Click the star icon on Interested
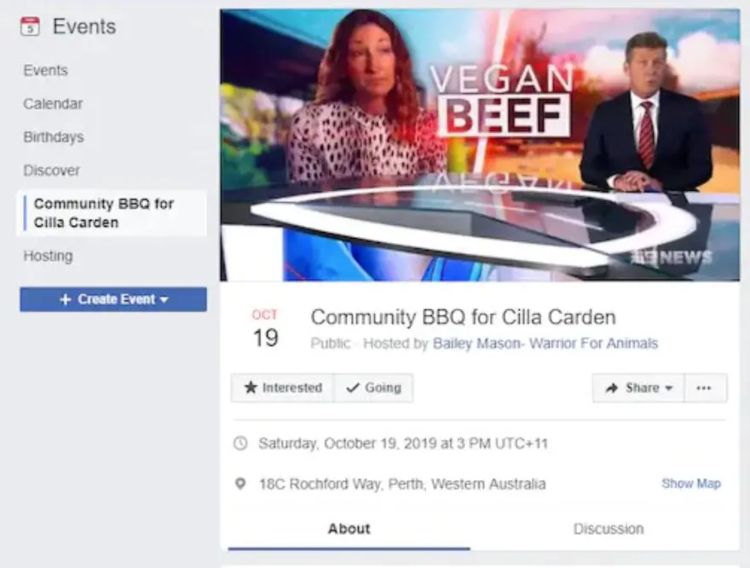 pos(251,387)
